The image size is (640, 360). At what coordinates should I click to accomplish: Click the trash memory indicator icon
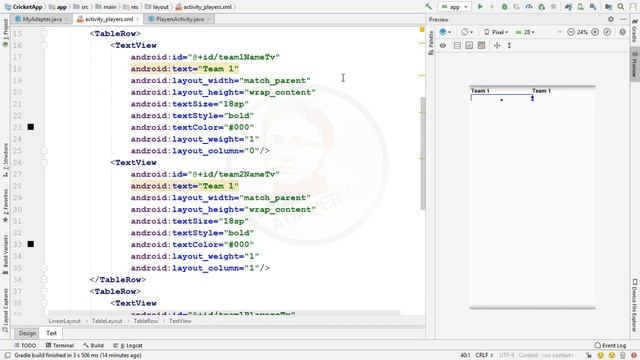coord(622,356)
